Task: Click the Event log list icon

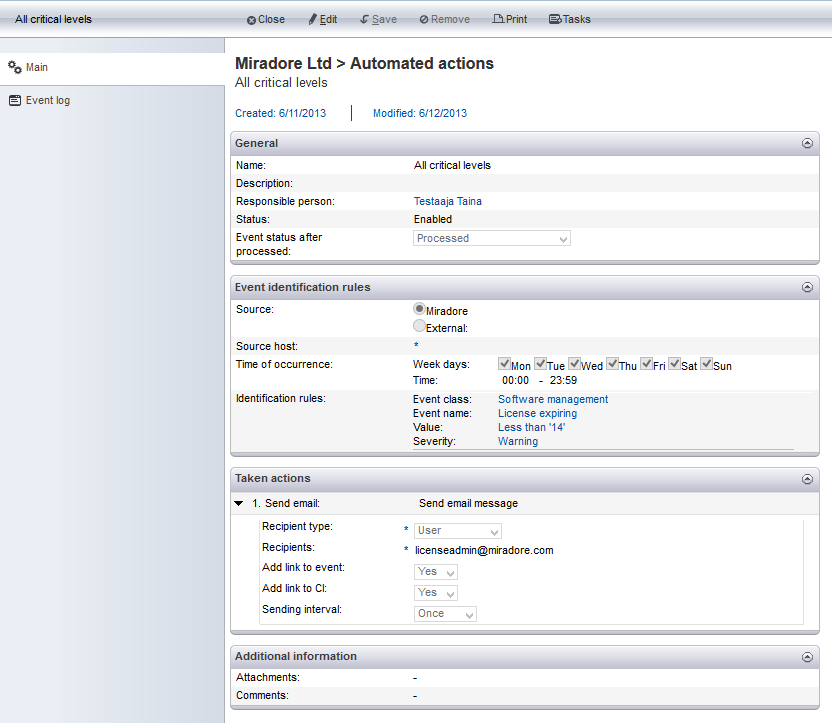Action: pos(15,100)
